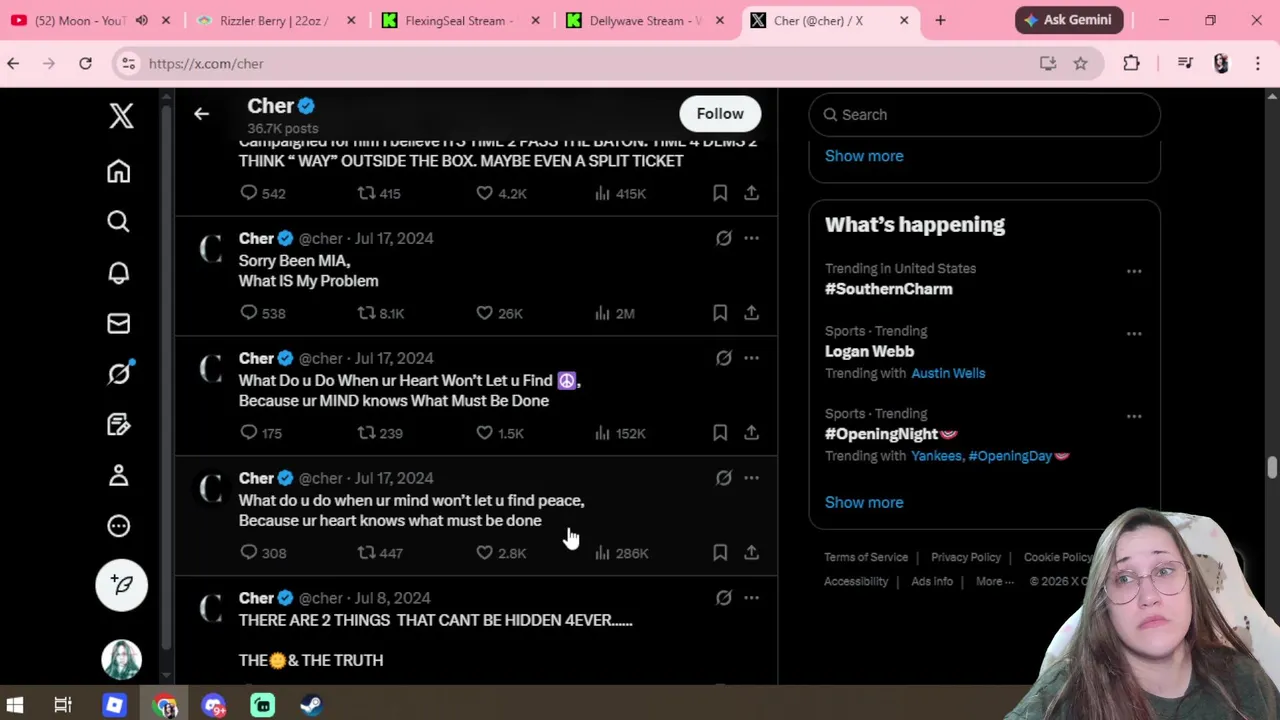The width and height of the screenshot is (1280, 720).
Task: Open Explore search icon in sidebar
Action: (x=119, y=221)
